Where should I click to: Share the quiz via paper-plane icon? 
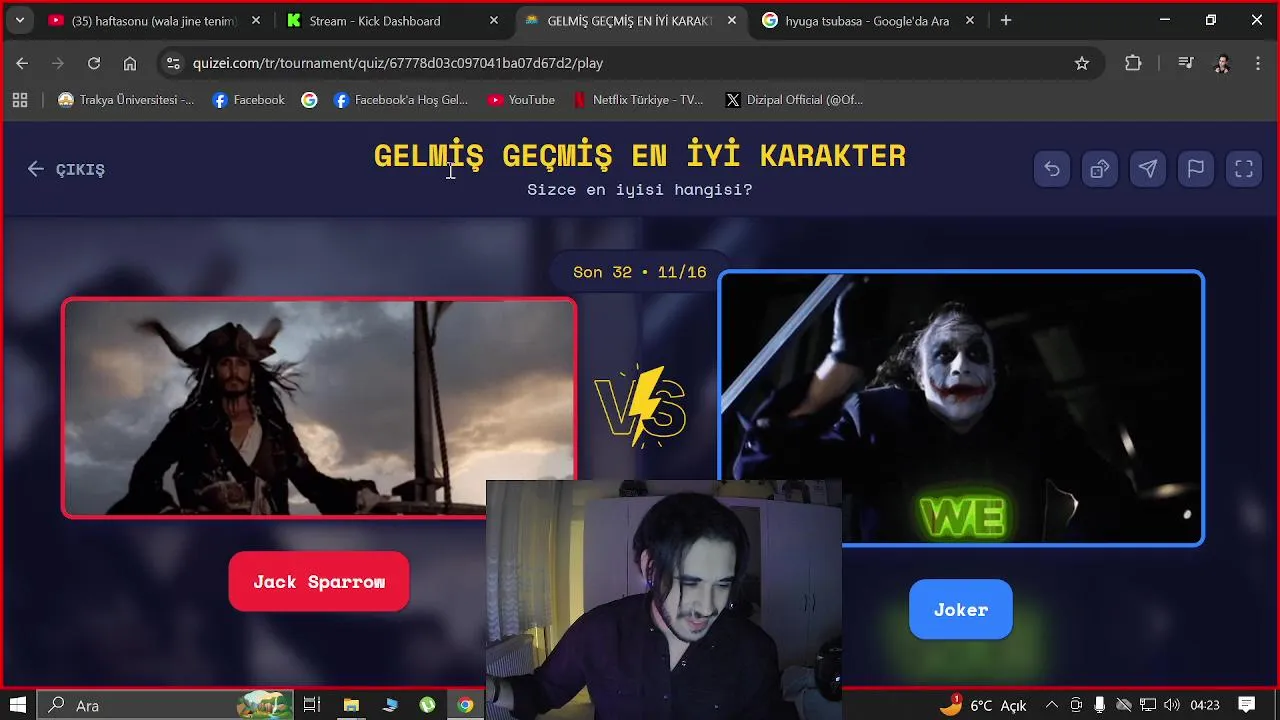[x=1148, y=169]
